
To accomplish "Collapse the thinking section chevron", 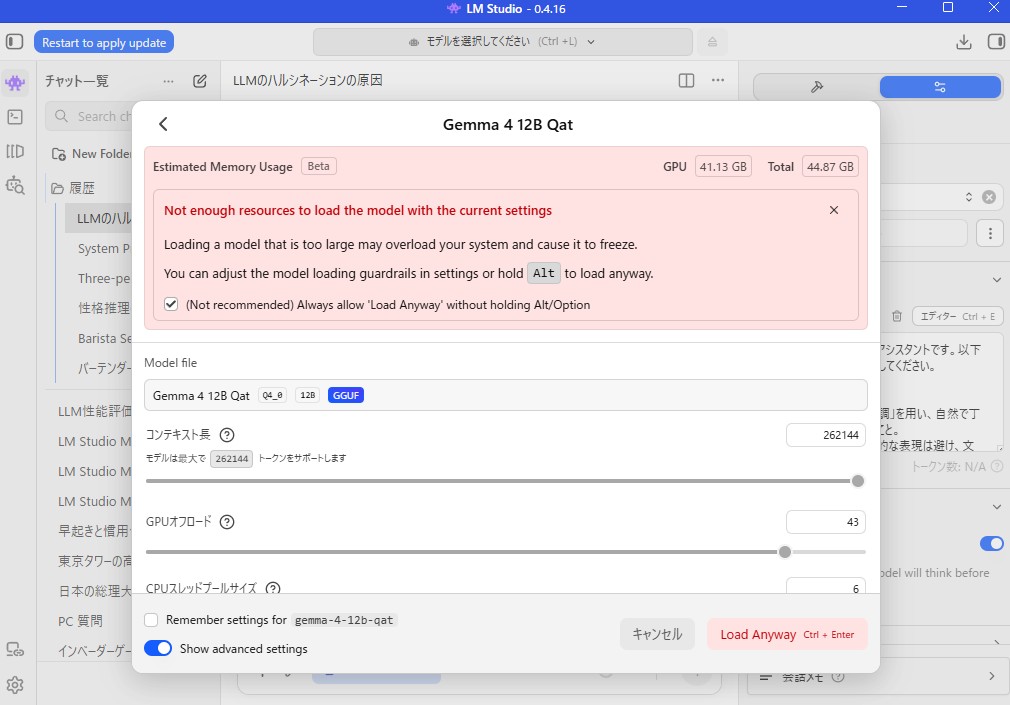I will (996, 507).
